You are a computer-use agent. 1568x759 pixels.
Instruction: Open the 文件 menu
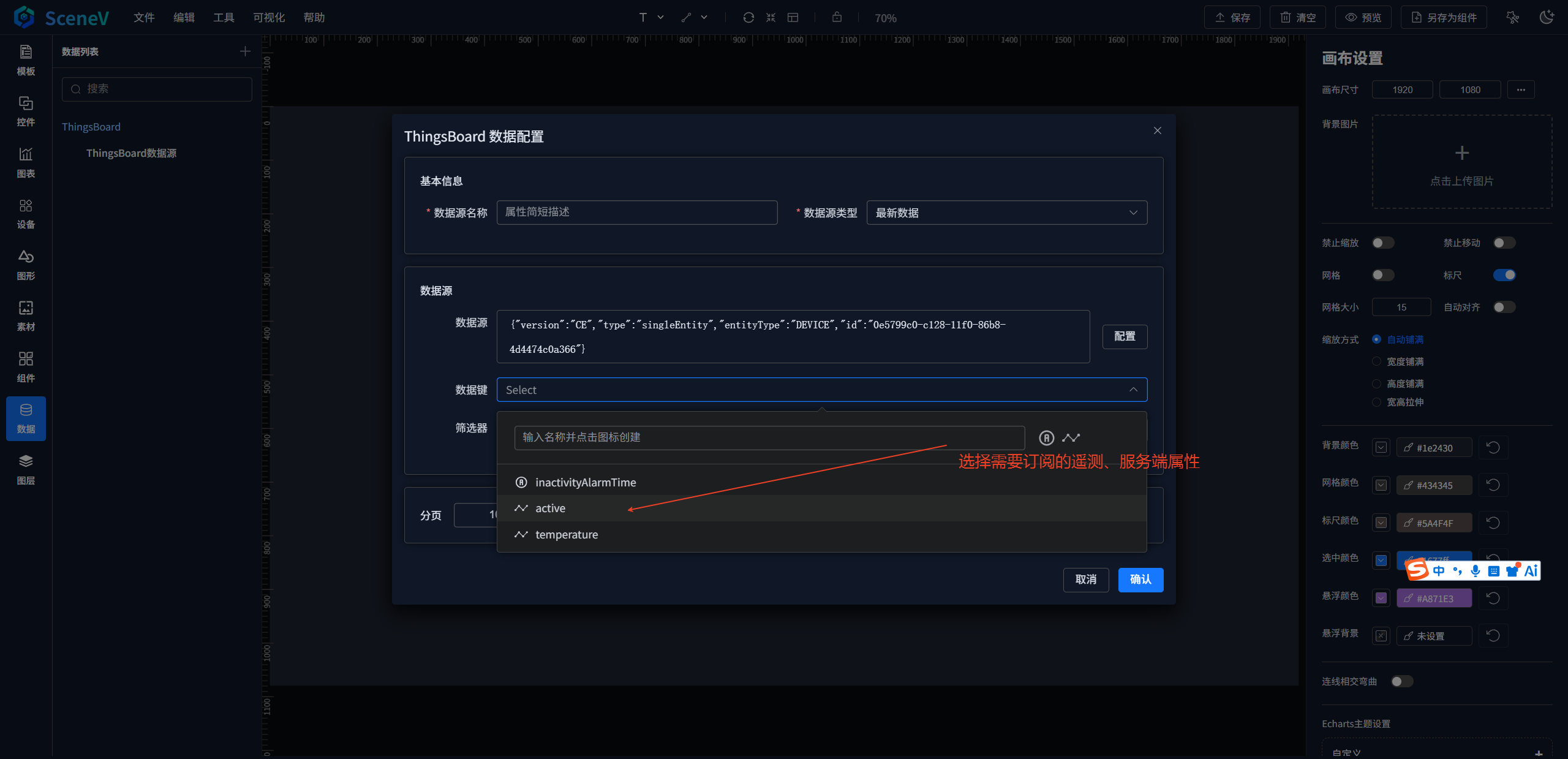pos(144,18)
